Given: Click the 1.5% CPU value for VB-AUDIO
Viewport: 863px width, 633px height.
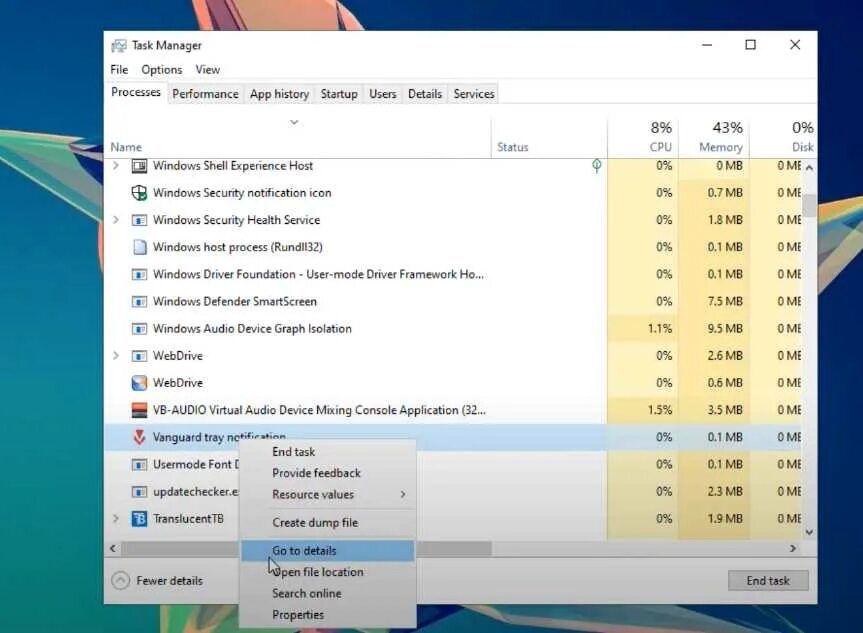Looking at the screenshot, I should [659, 410].
